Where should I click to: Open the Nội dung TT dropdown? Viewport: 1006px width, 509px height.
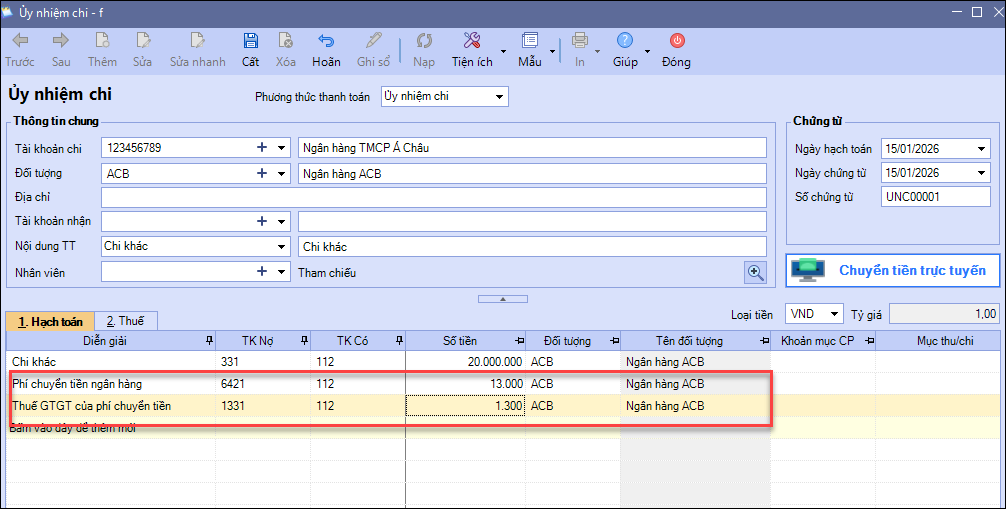pos(281,246)
